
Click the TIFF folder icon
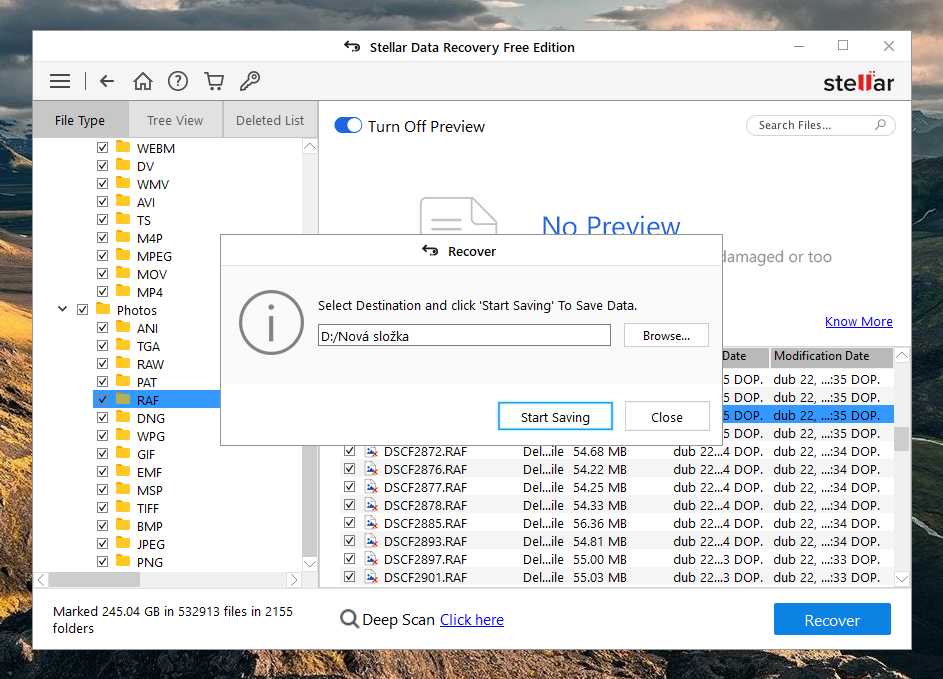(x=123, y=507)
